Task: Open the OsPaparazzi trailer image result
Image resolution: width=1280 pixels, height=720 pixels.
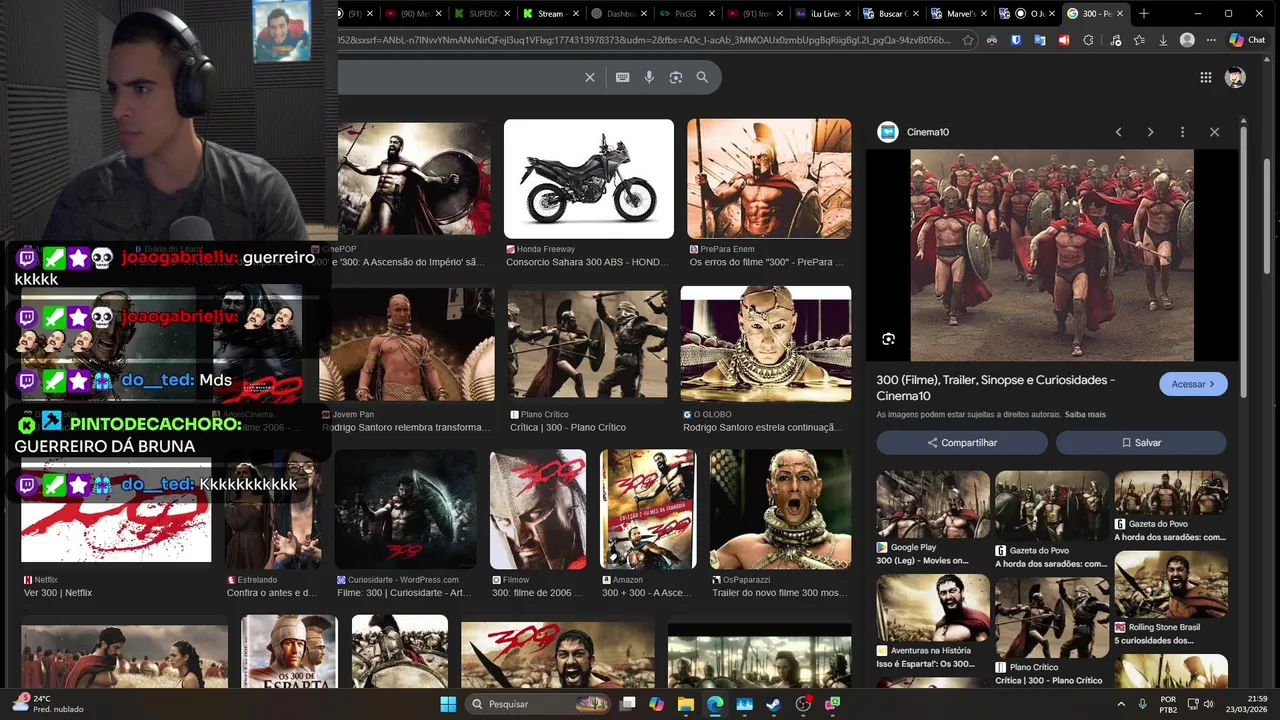Action: 779,509
